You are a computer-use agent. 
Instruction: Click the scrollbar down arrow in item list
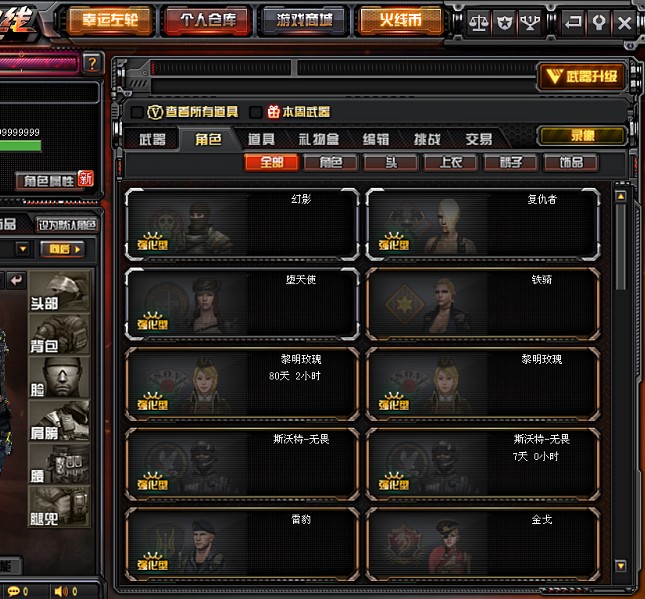pyautogui.click(x=621, y=566)
